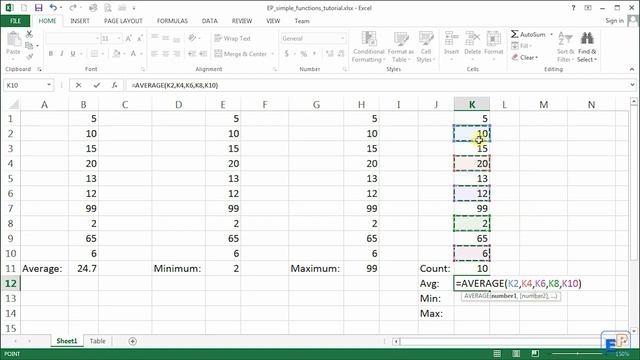Click the Insert Function fx icon
Image resolution: width=640 pixels, height=360 pixels.
[115, 85]
